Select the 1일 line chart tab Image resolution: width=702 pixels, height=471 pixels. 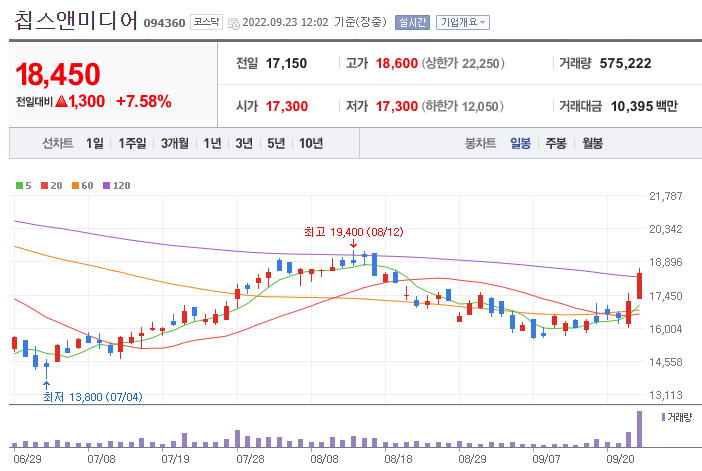(95, 143)
